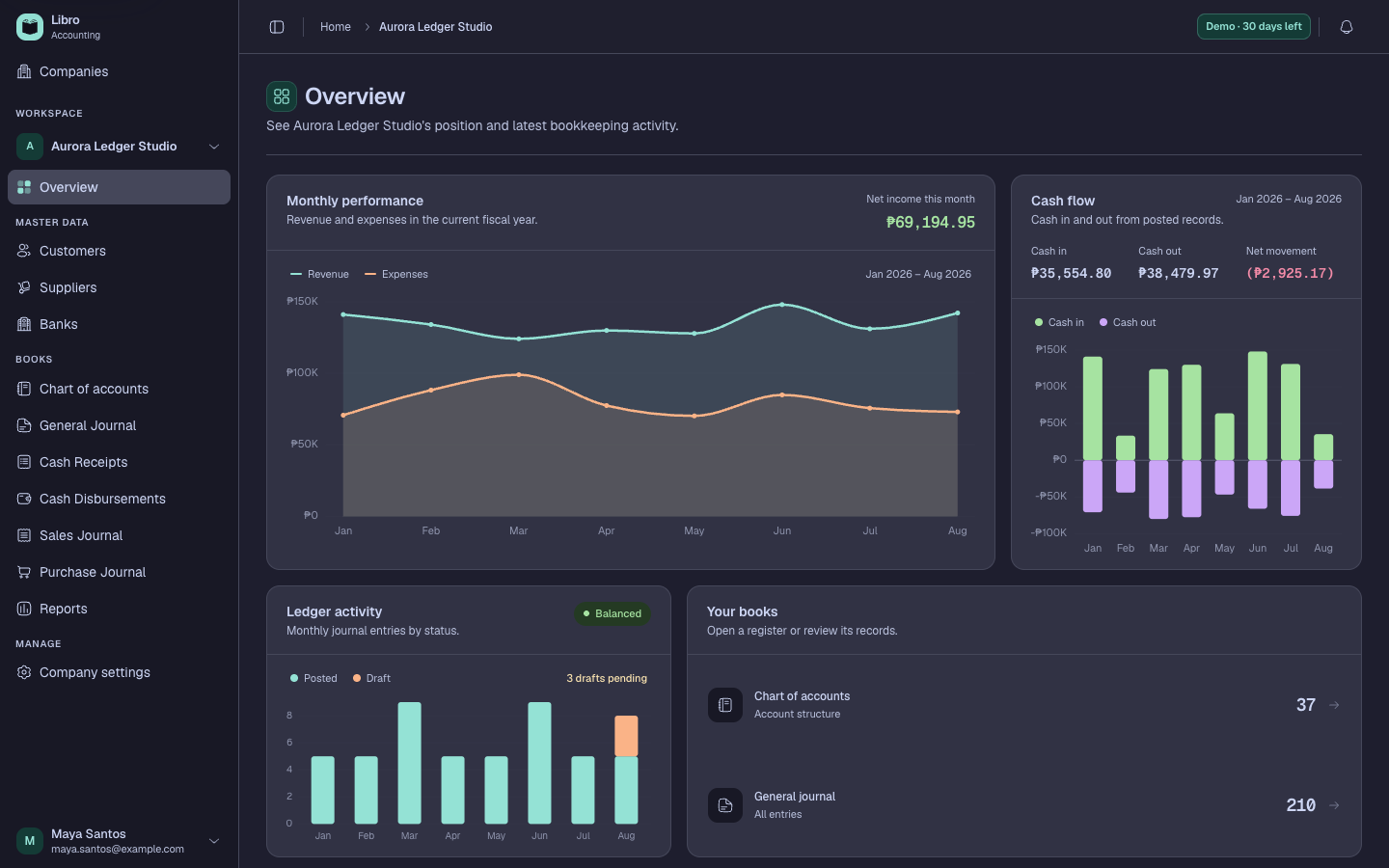Expand the Maya Santos user menu chevron
Viewport: 1389px width, 868px height.
(x=214, y=841)
